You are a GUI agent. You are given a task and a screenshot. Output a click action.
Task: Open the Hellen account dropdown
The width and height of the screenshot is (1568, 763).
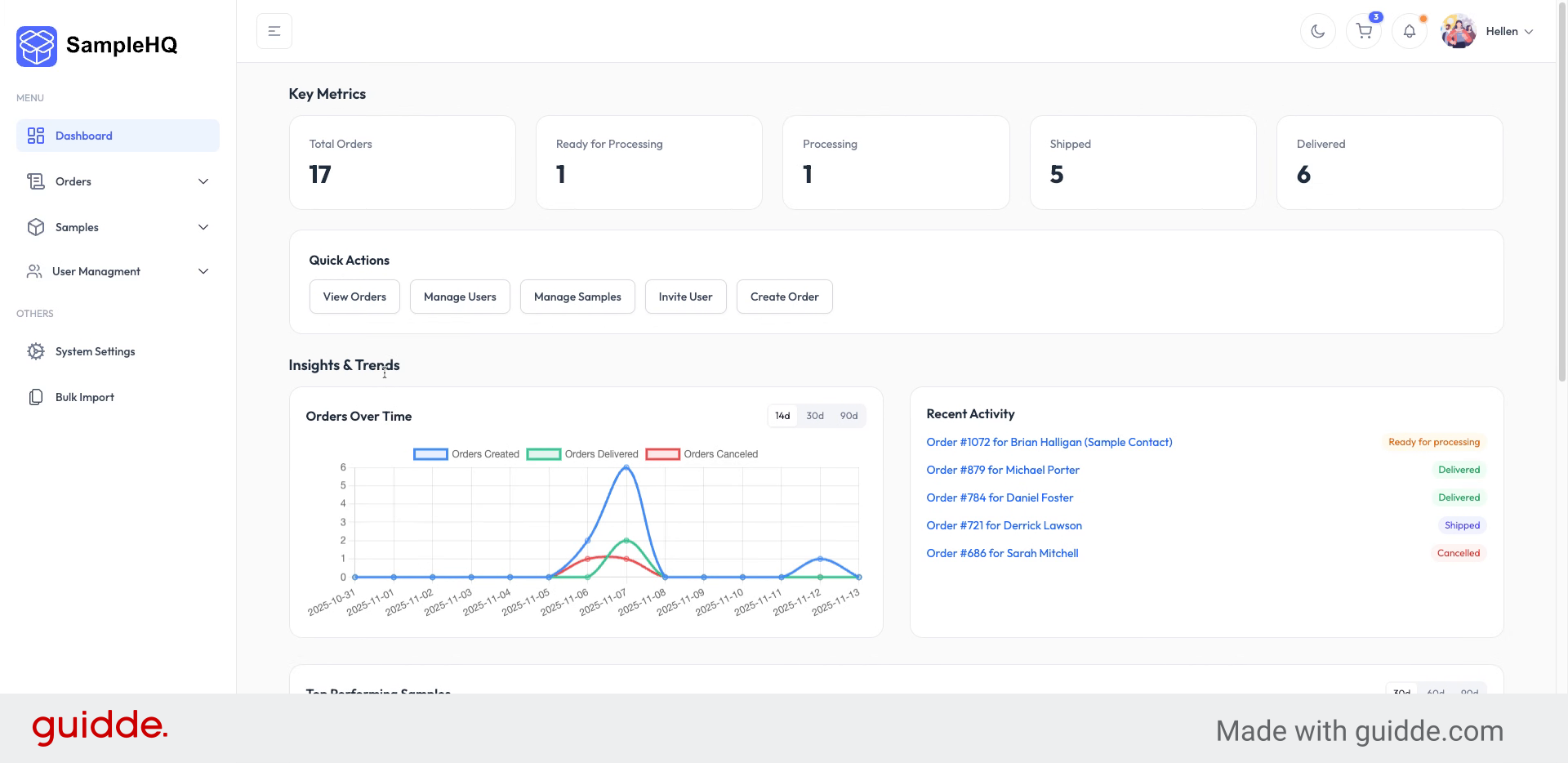1508,31
